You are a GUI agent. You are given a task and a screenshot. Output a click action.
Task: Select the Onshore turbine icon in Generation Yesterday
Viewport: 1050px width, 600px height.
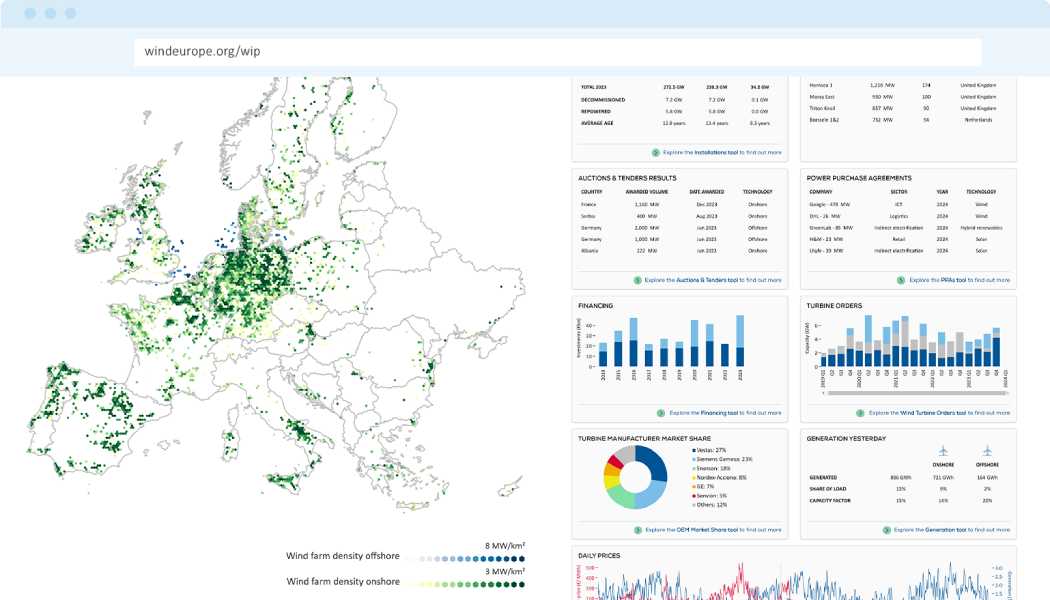coord(943,450)
